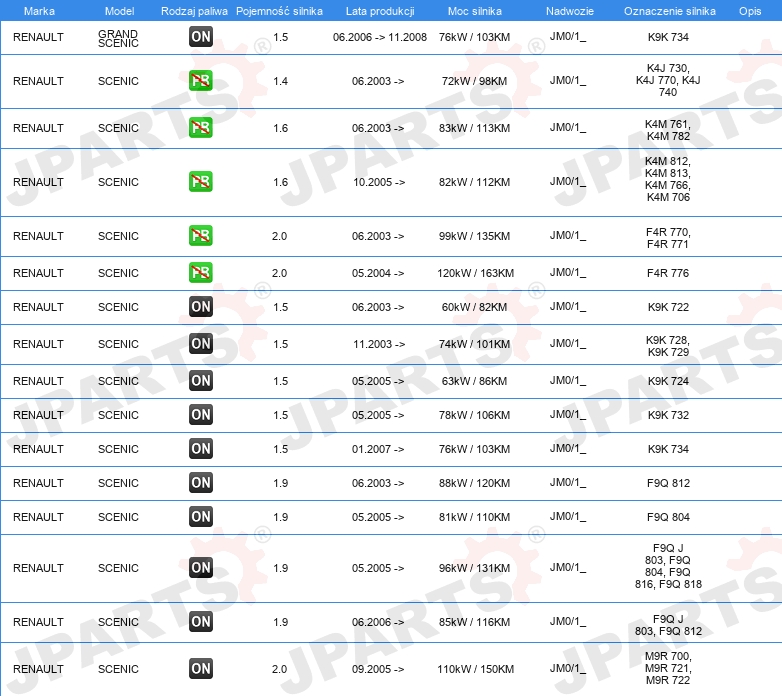Click the PB petrol icon in the 83kW / 113KM row
This screenshot has height=696, width=782.
click(x=201, y=127)
